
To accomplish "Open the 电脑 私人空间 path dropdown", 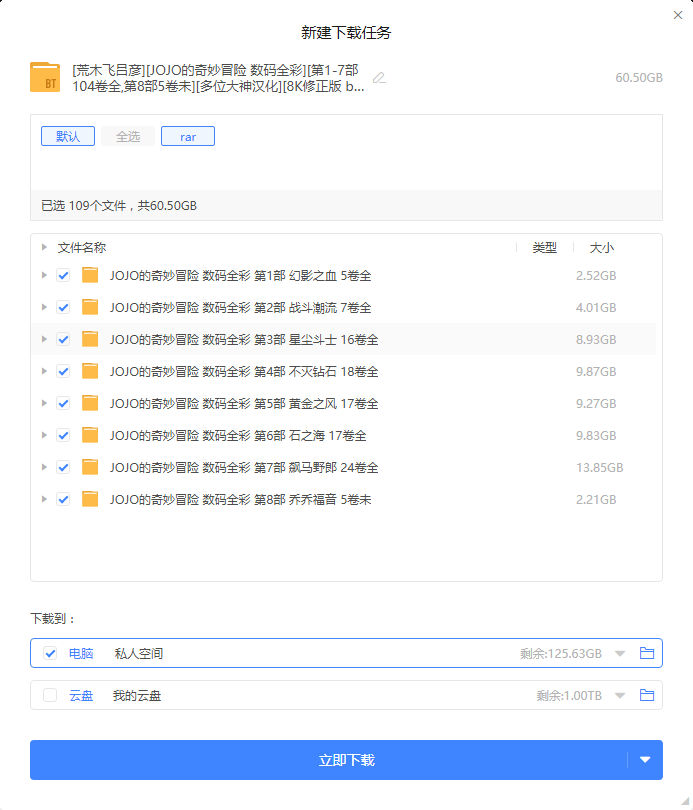I will (x=620, y=654).
